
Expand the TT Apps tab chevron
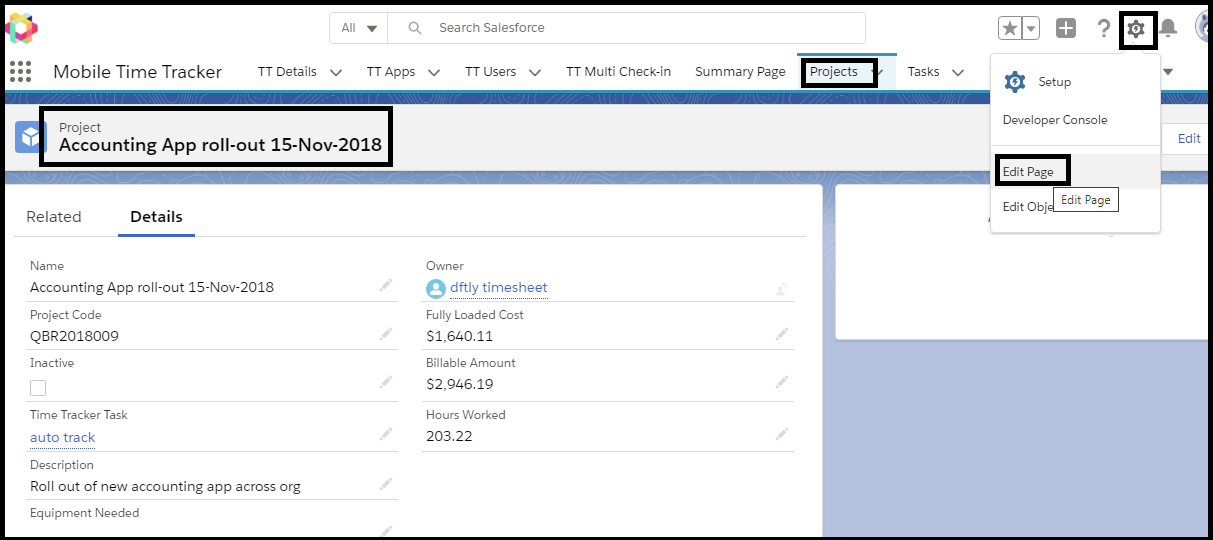coord(435,72)
